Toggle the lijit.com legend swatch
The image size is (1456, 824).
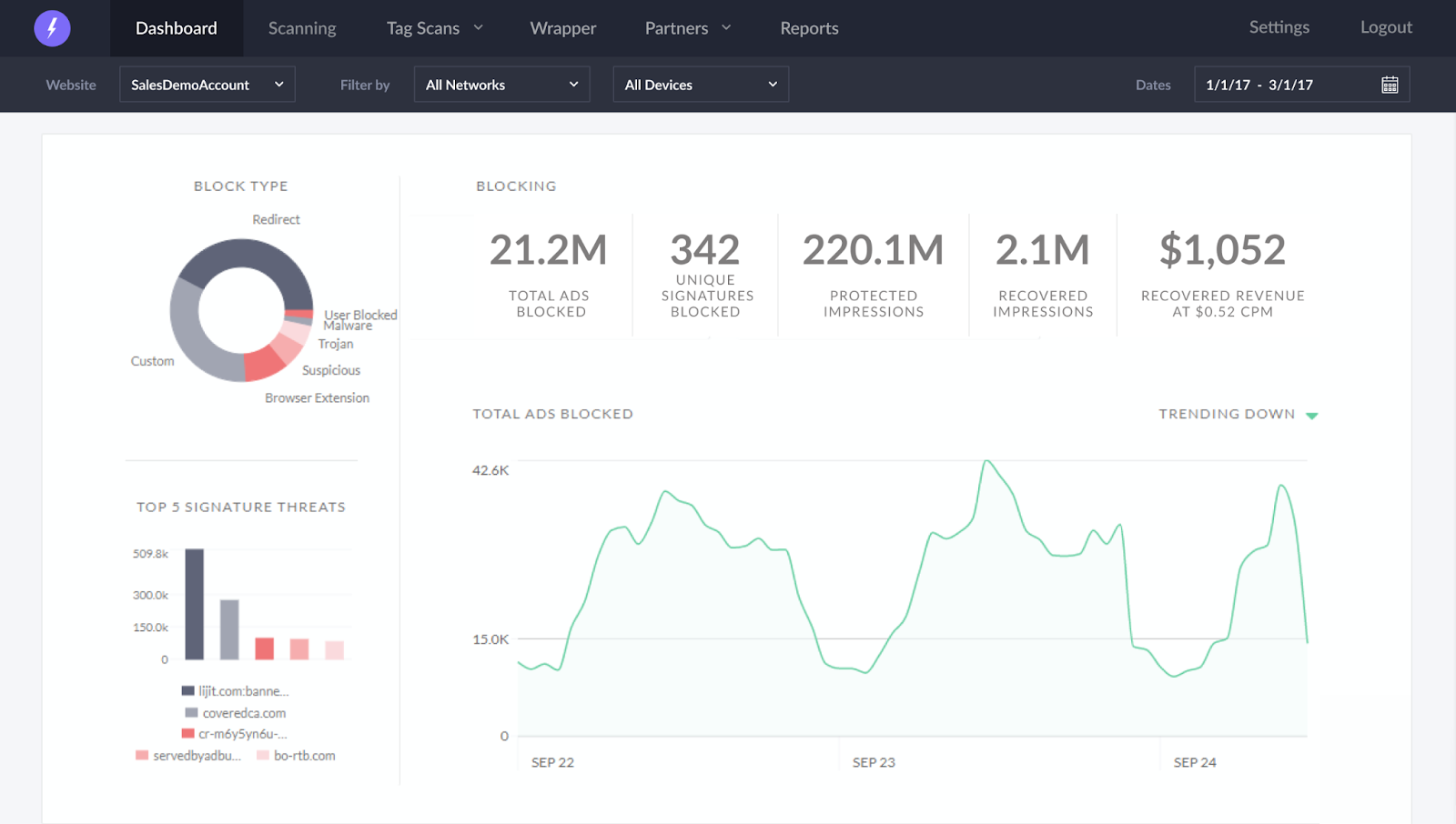tap(188, 691)
